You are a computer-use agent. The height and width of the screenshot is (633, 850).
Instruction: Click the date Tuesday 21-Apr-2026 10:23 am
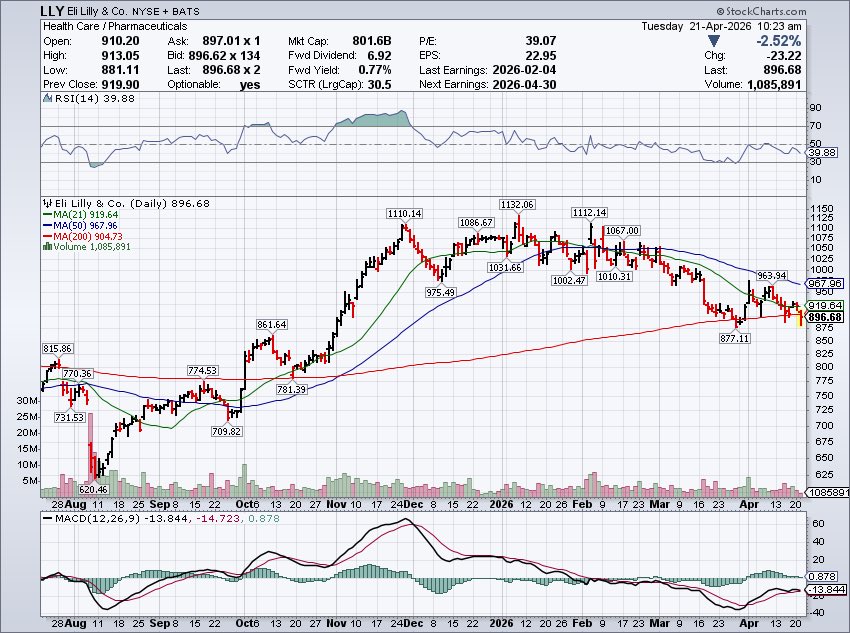pos(722,26)
